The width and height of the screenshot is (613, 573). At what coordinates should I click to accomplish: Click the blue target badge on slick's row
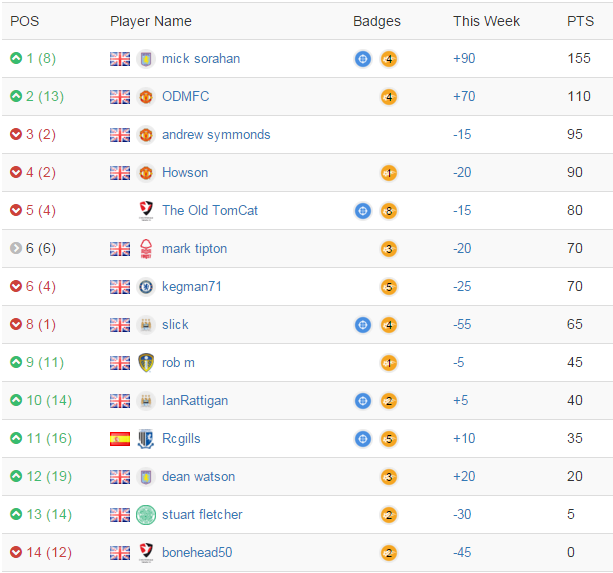point(363,325)
